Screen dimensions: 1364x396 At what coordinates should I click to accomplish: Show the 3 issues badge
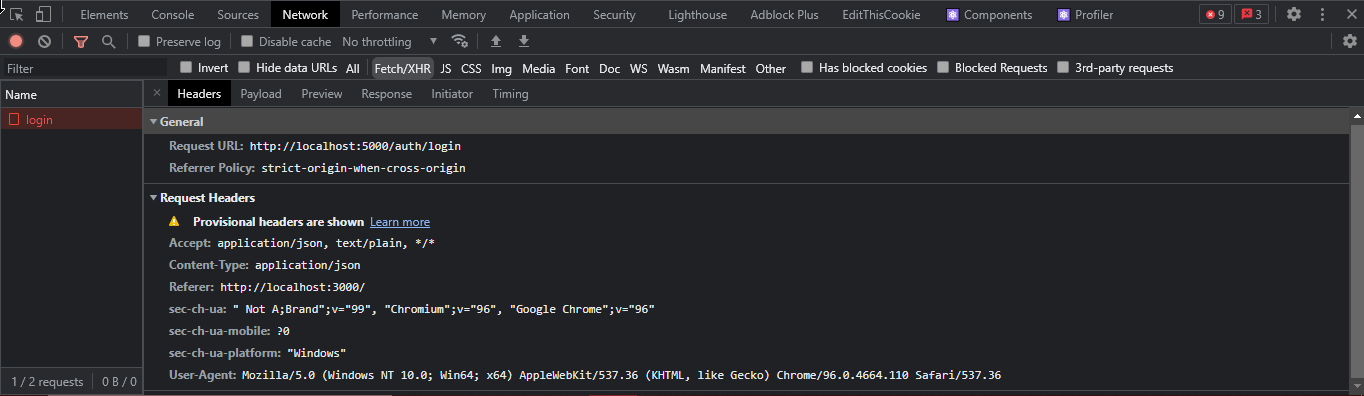(1250, 14)
